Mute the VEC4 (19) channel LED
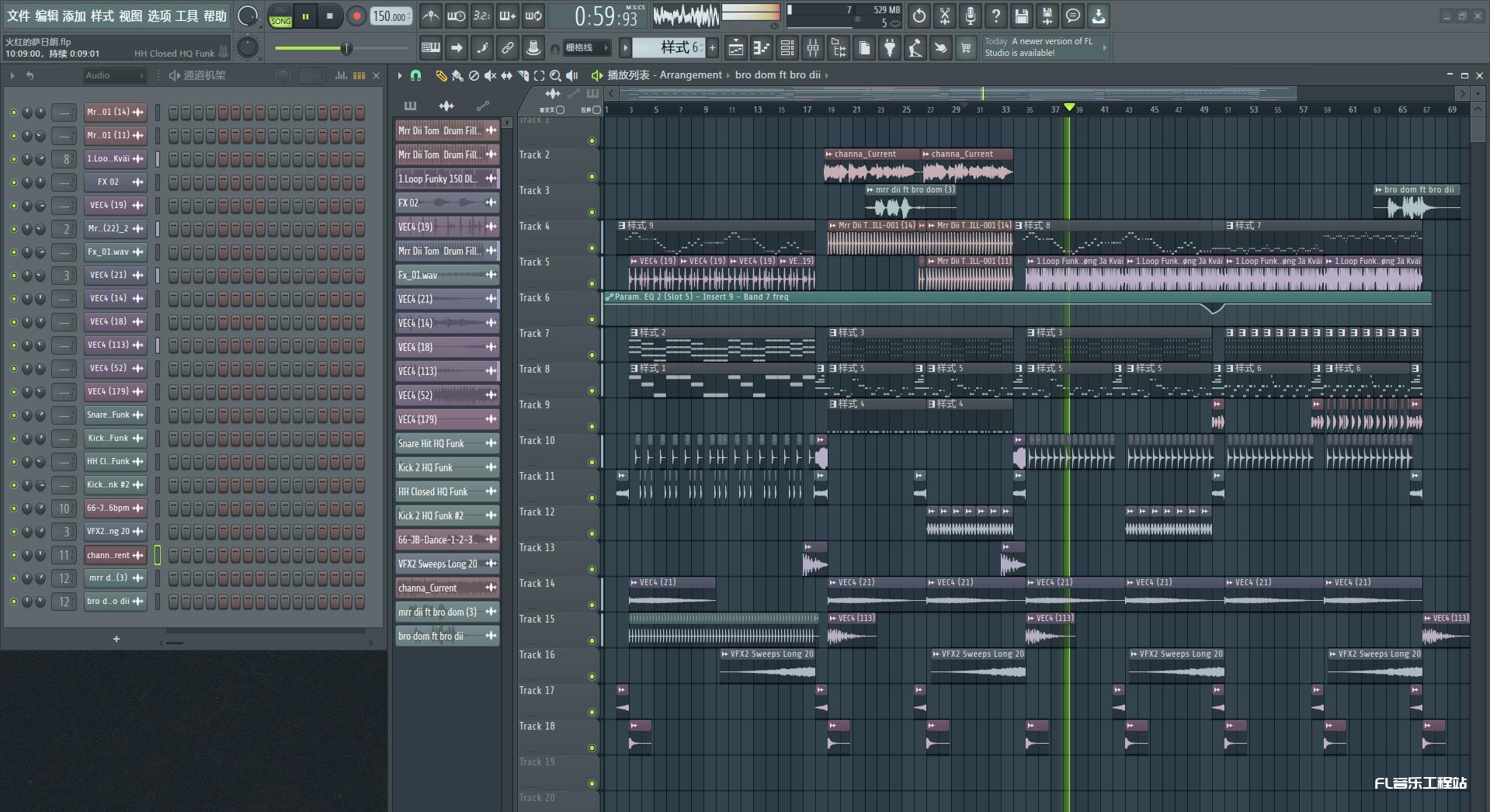 coord(13,205)
